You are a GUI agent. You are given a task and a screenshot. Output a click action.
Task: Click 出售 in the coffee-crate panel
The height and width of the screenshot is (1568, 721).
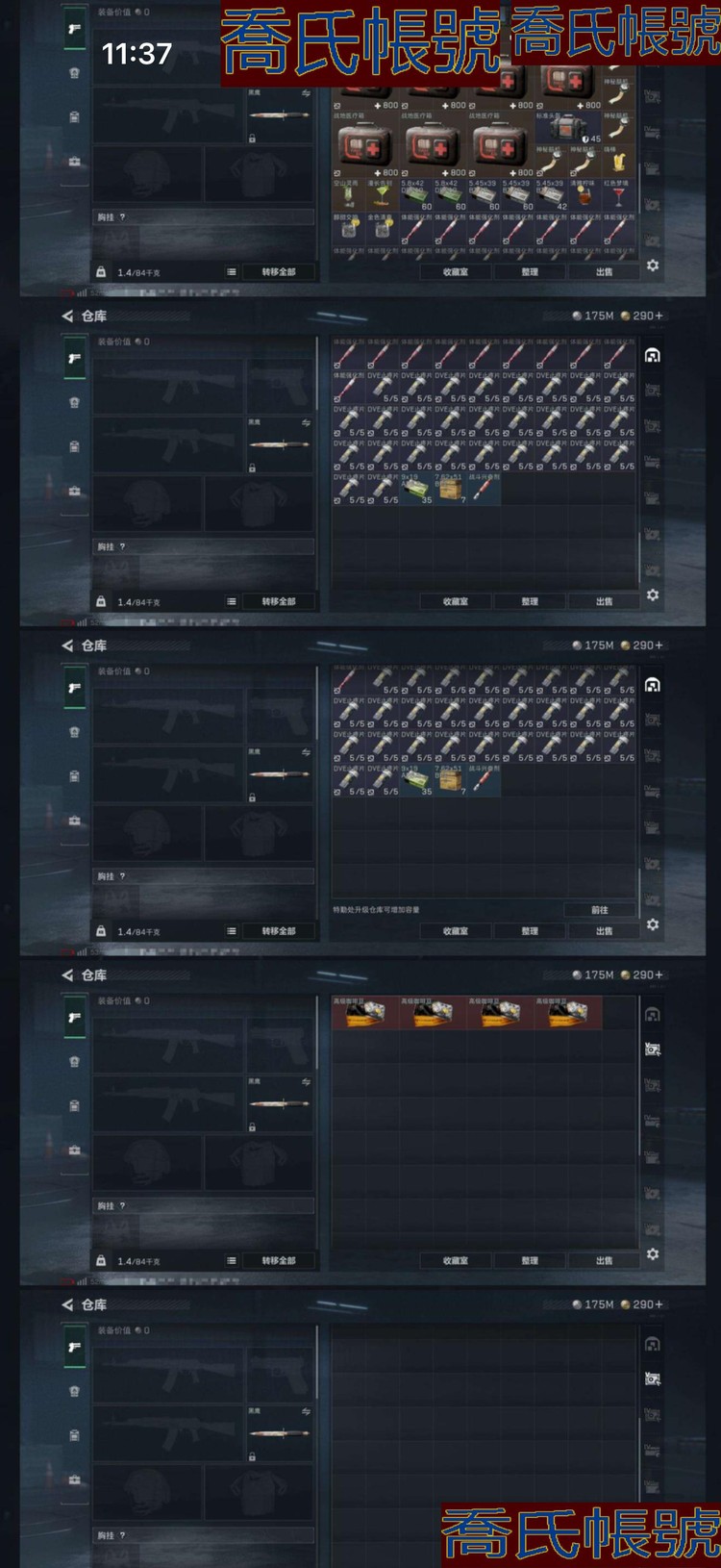click(x=604, y=1260)
